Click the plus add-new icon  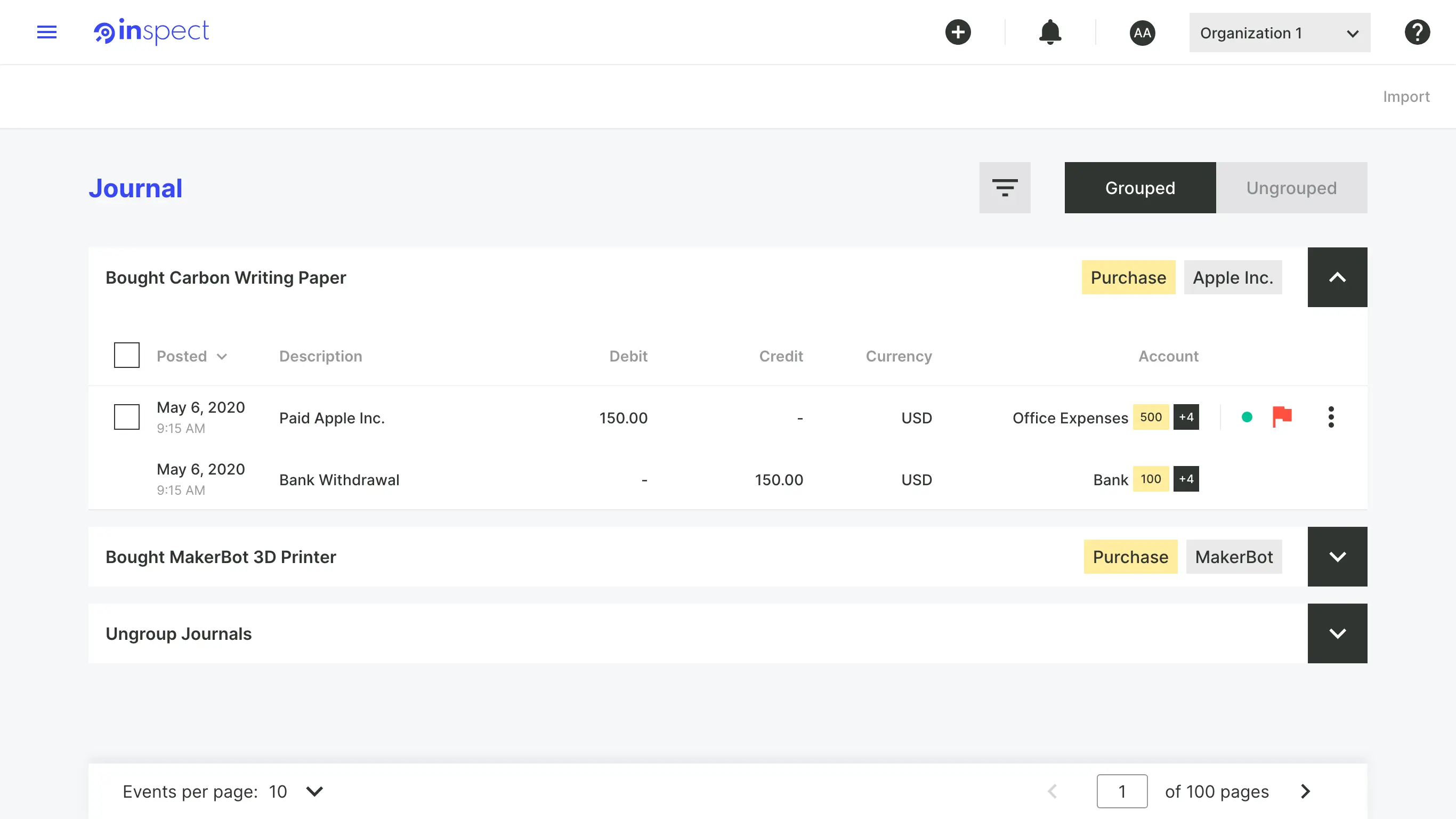pos(958,32)
